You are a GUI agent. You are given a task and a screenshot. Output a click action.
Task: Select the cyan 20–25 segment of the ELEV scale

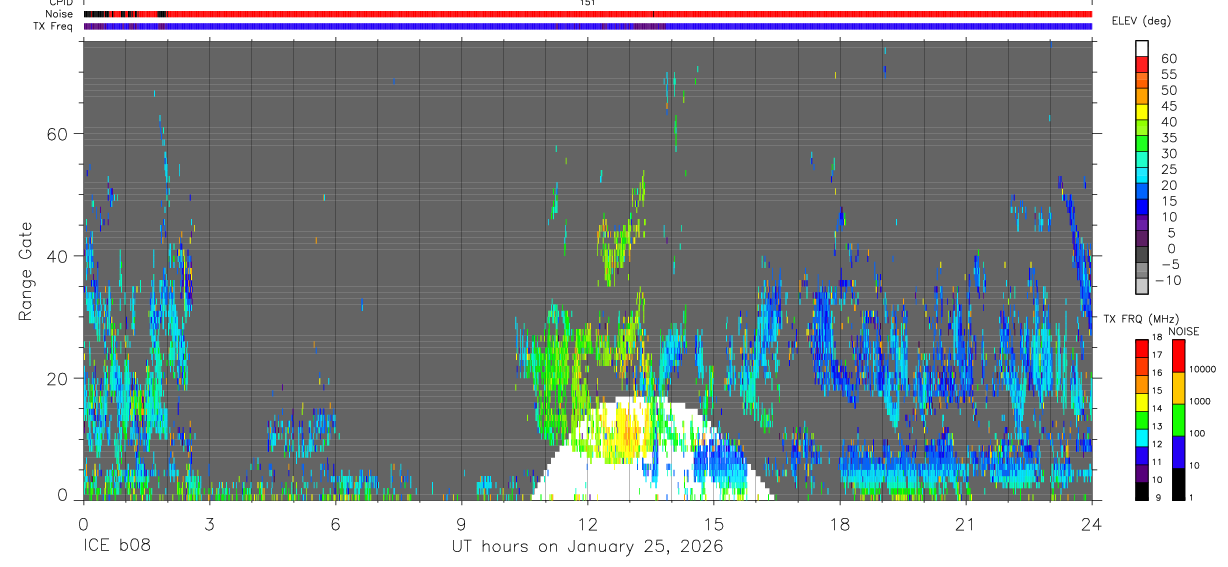coord(1142,176)
